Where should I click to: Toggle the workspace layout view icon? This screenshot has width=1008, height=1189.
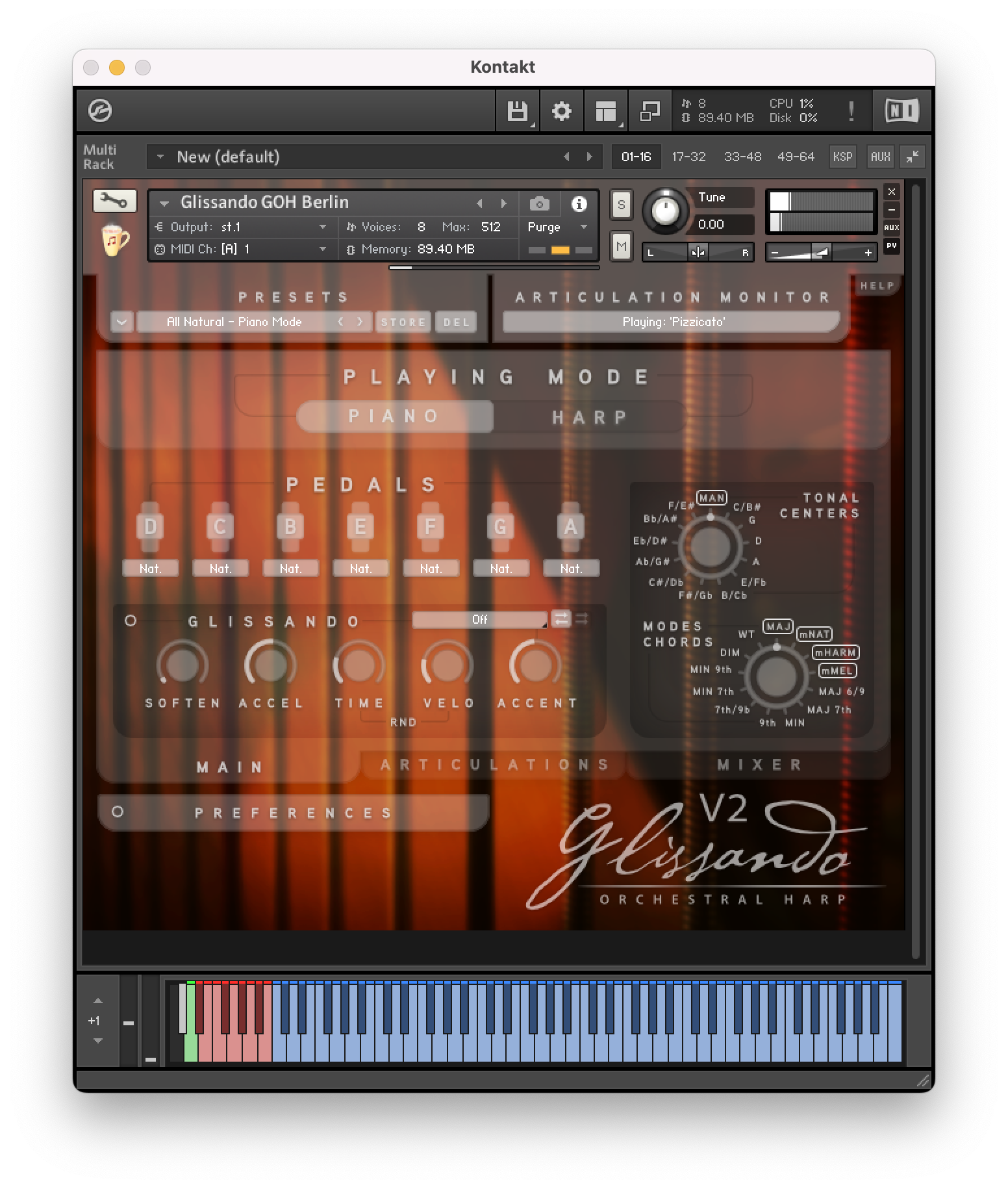pos(605,111)
